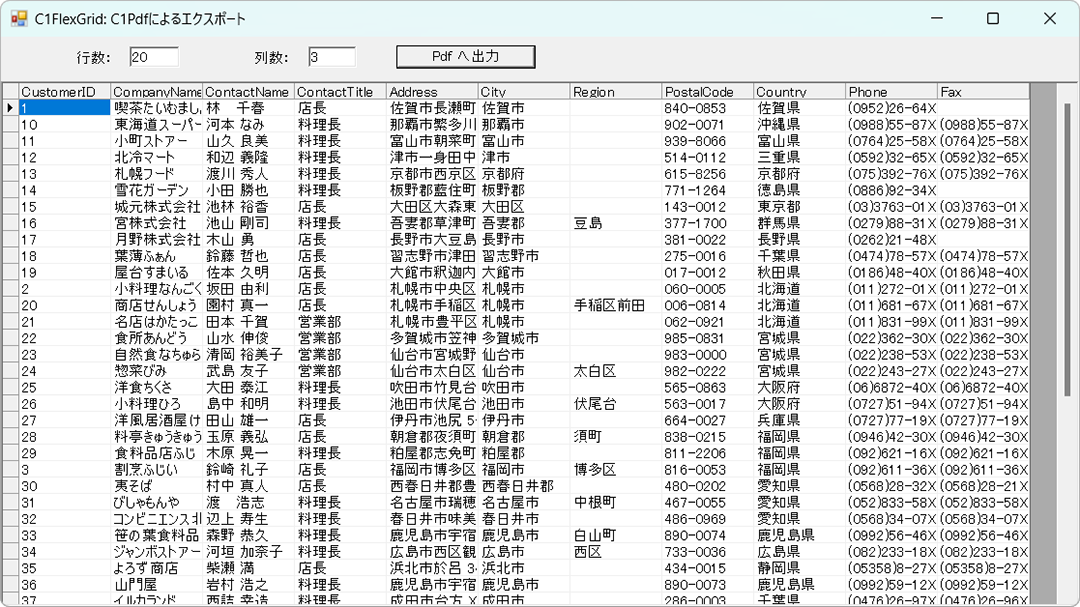Click the Fax column header

(984, 92)
